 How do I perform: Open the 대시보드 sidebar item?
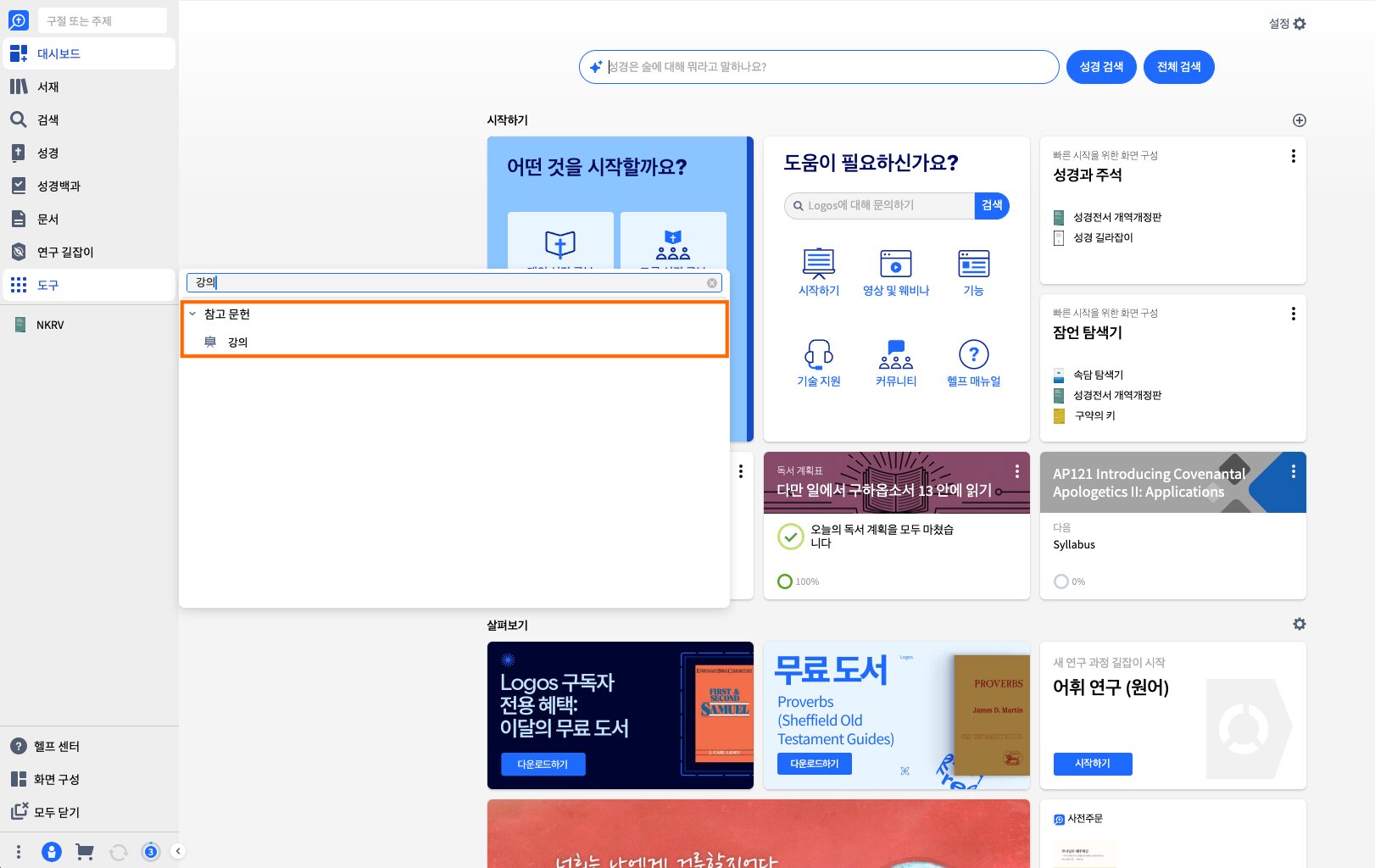pos(88,53)
